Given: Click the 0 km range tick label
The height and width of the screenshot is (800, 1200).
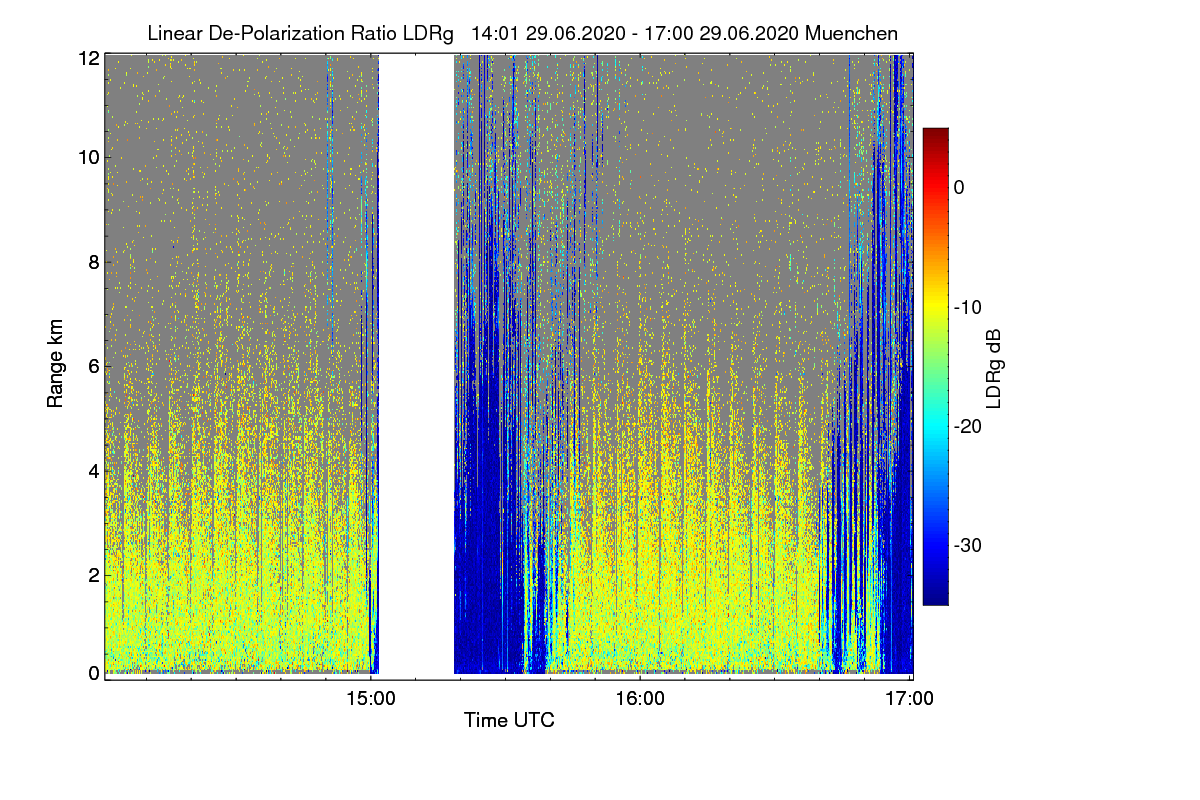Looking at the screenshot, I should 93,673.
